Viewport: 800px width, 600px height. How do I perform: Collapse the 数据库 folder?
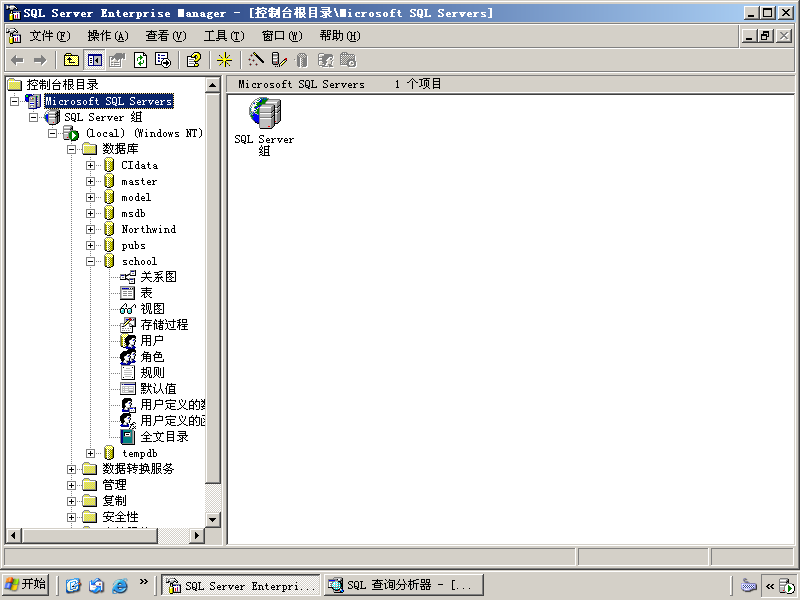(x=71, y=149)
